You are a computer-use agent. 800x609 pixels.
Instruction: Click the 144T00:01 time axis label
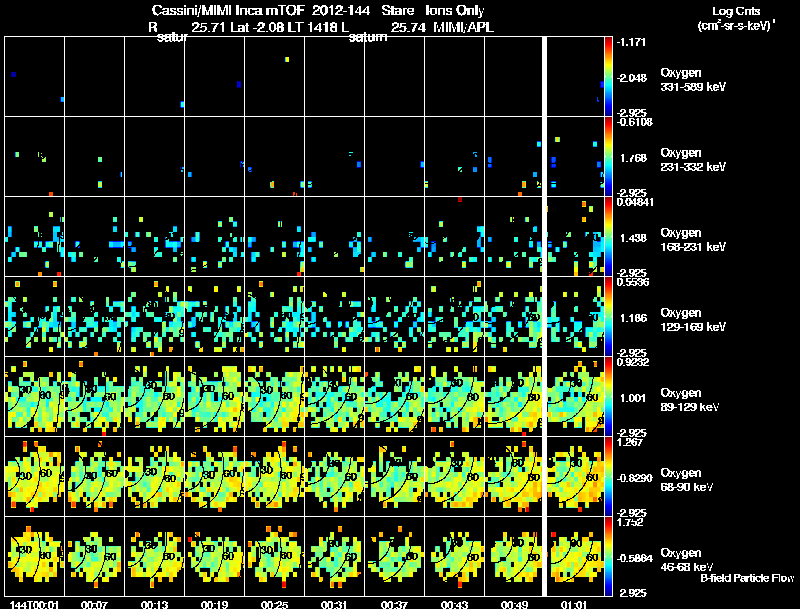coord(34,604)
